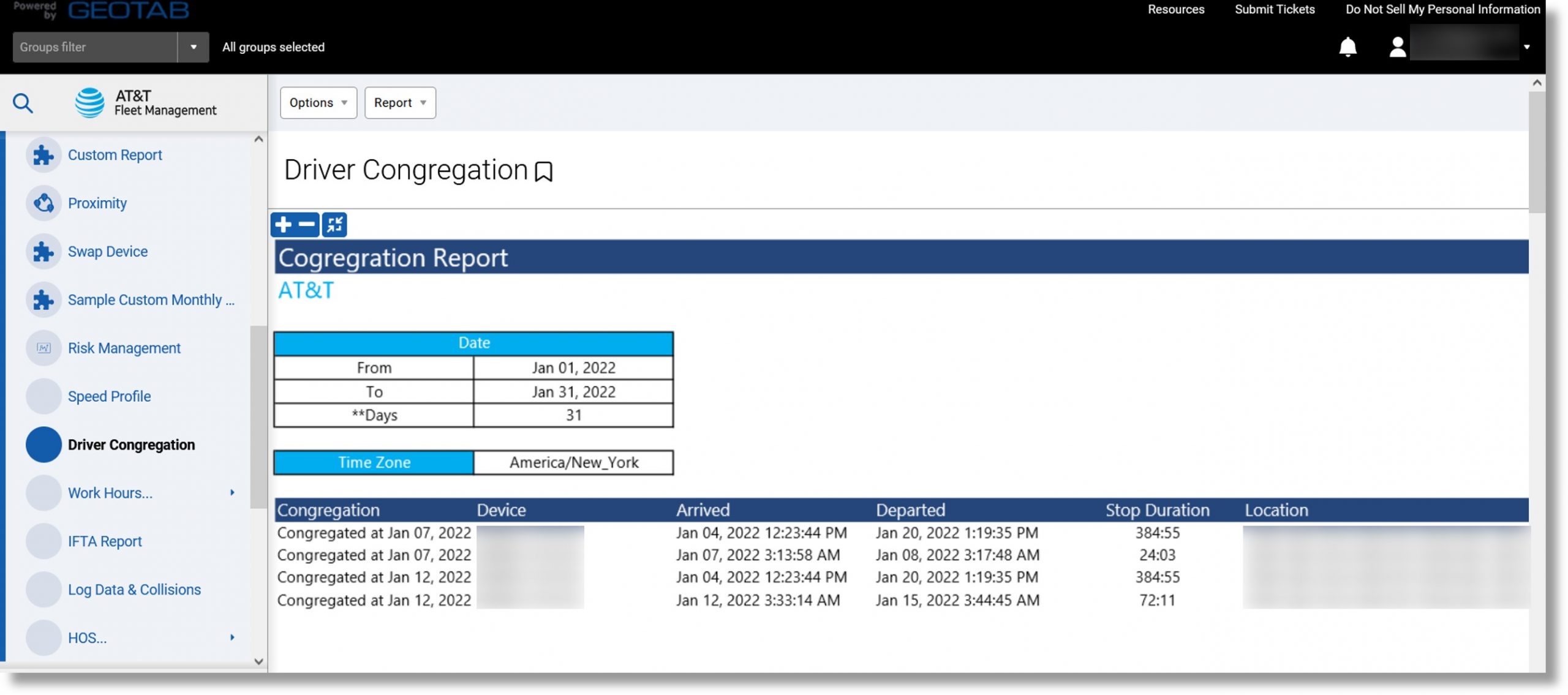
Task: Open Swap Device in sidebar
Action: pos(108,252)
